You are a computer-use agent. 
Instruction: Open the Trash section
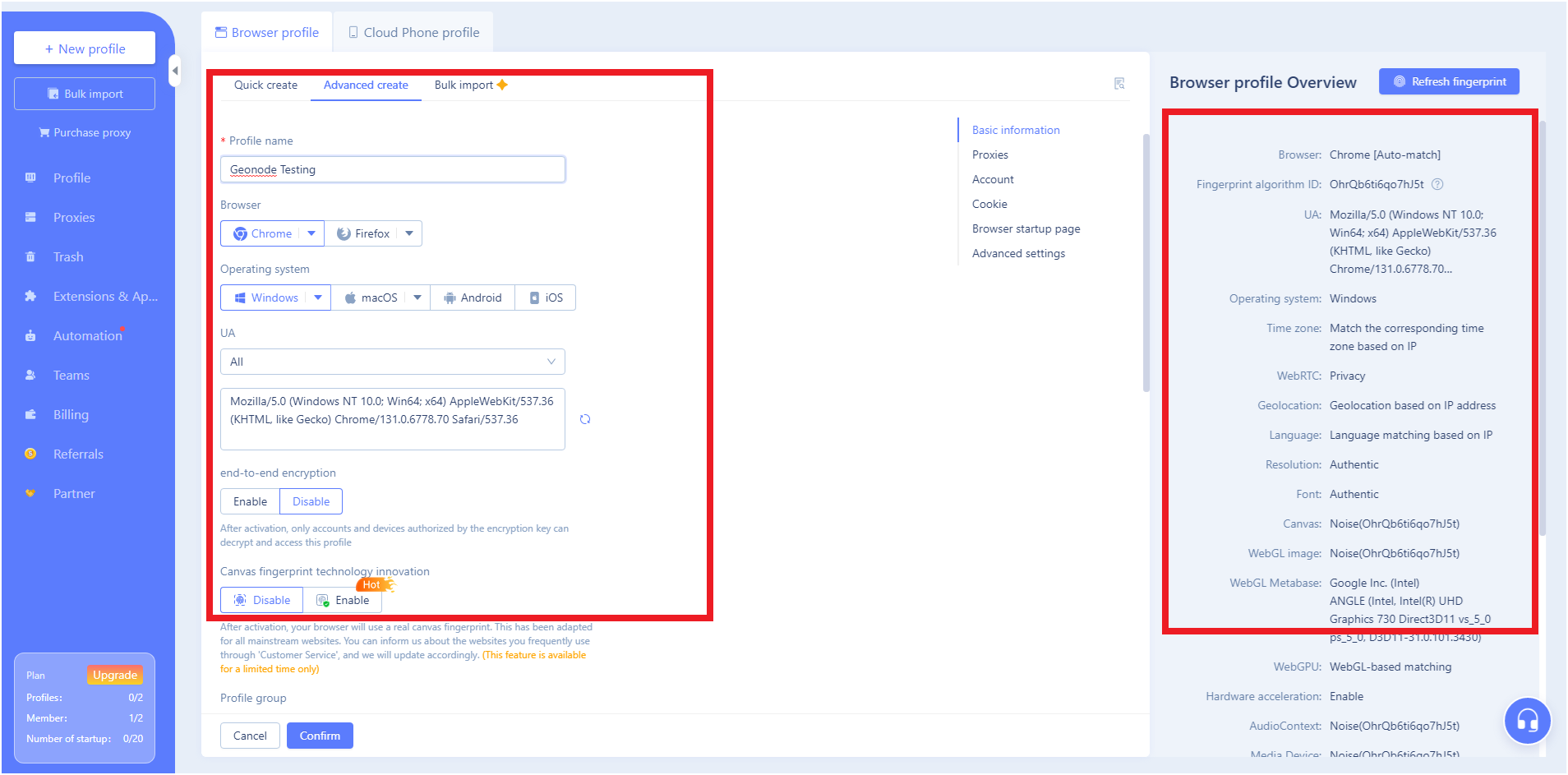click(30, 256)
